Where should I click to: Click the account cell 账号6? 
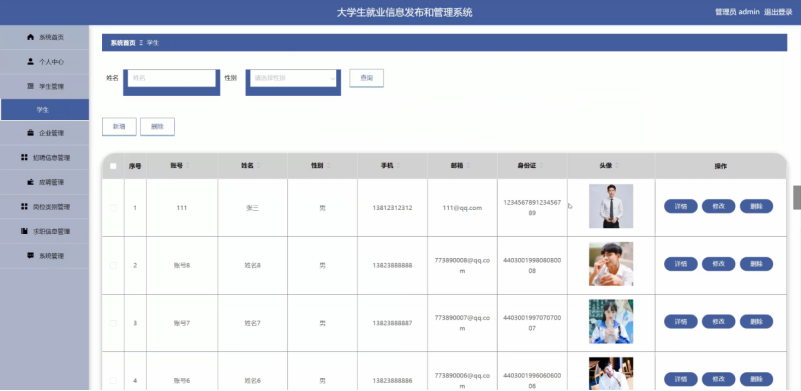coord(182,381)
